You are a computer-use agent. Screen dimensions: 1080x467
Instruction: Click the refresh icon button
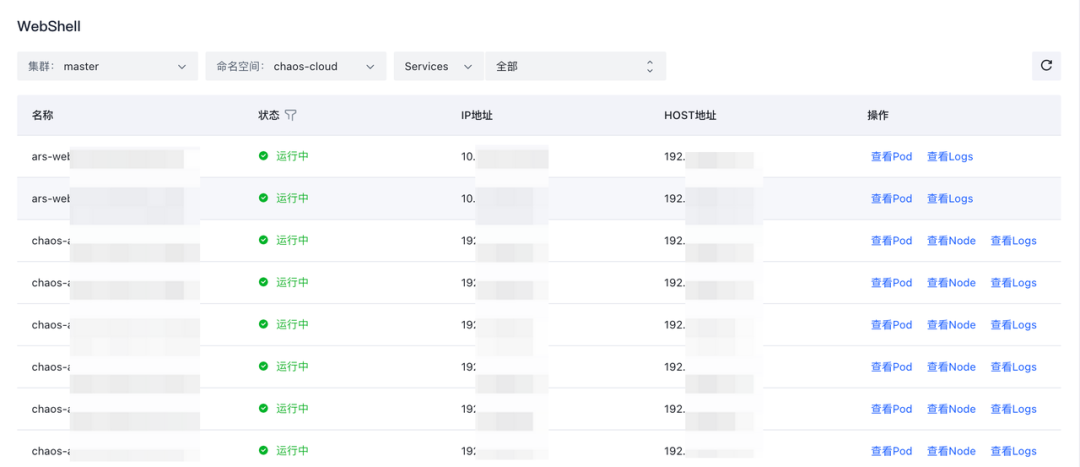tap(1046, 66)
